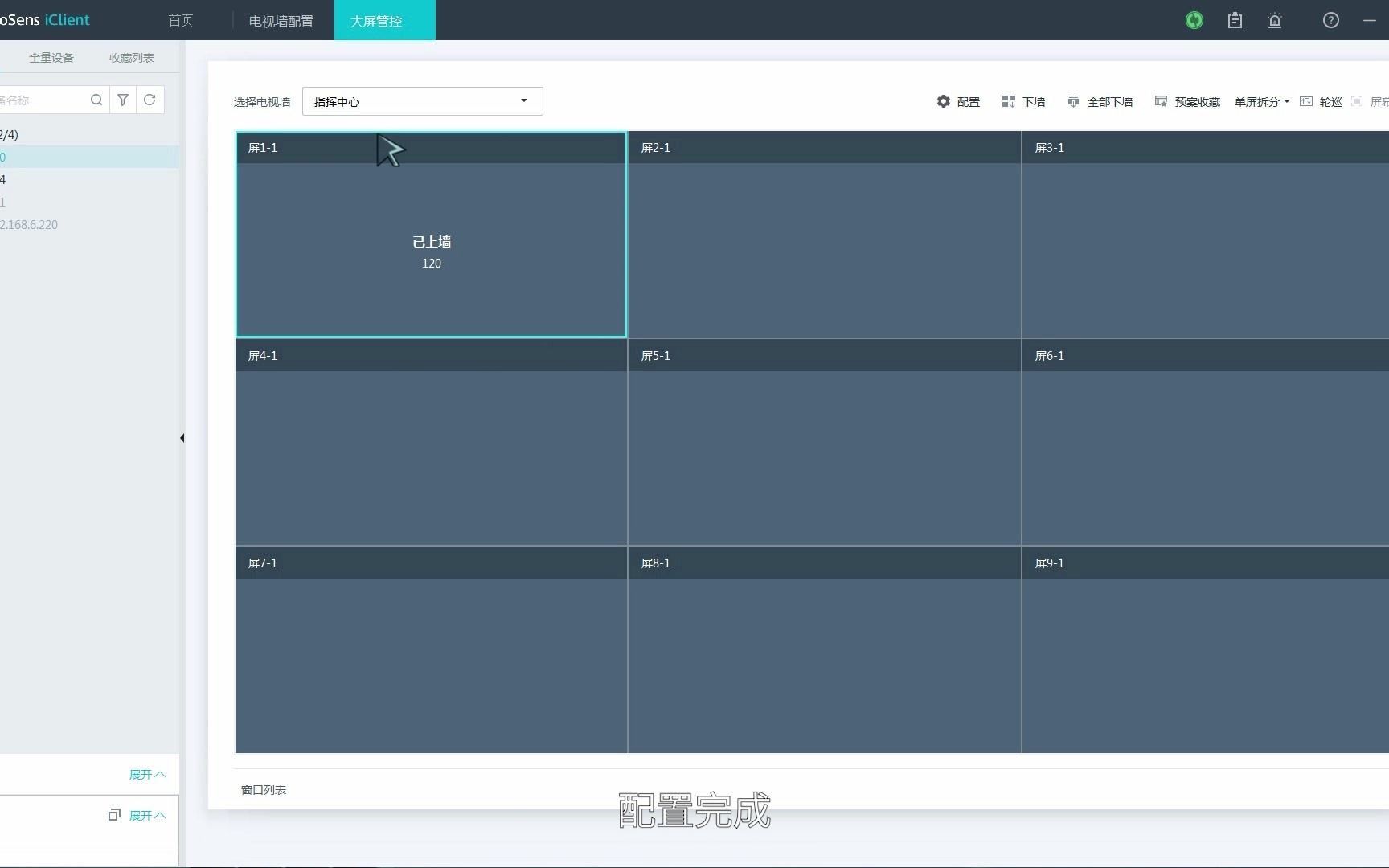Select the highlighted device row in tree
This screenshot has width=1389, height=868.
89,157
